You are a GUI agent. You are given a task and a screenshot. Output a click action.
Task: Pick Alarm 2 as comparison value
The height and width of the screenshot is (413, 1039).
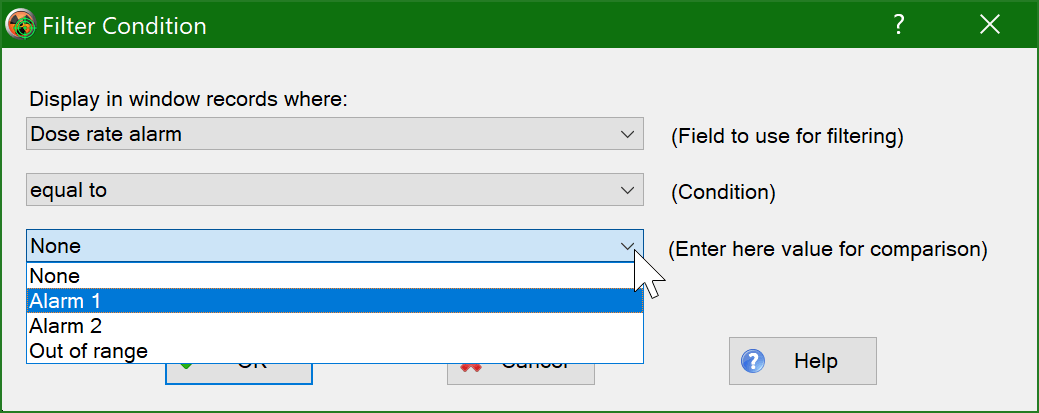[x=335, y=326]
